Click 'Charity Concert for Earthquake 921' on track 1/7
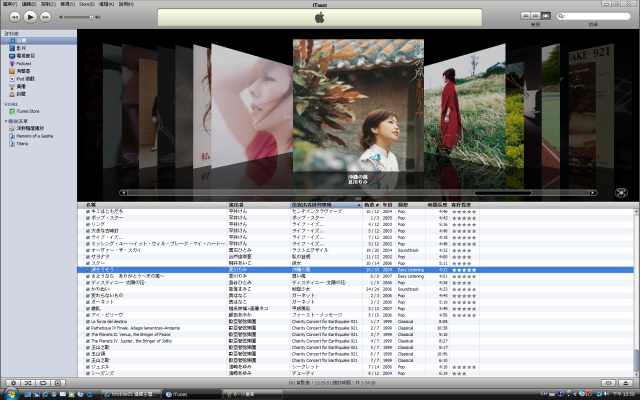 click(x=324, y=322)
